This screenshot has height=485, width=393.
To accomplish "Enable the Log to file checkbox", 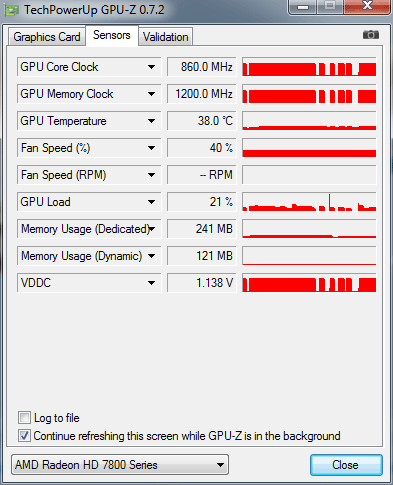I will click(24, 417).
